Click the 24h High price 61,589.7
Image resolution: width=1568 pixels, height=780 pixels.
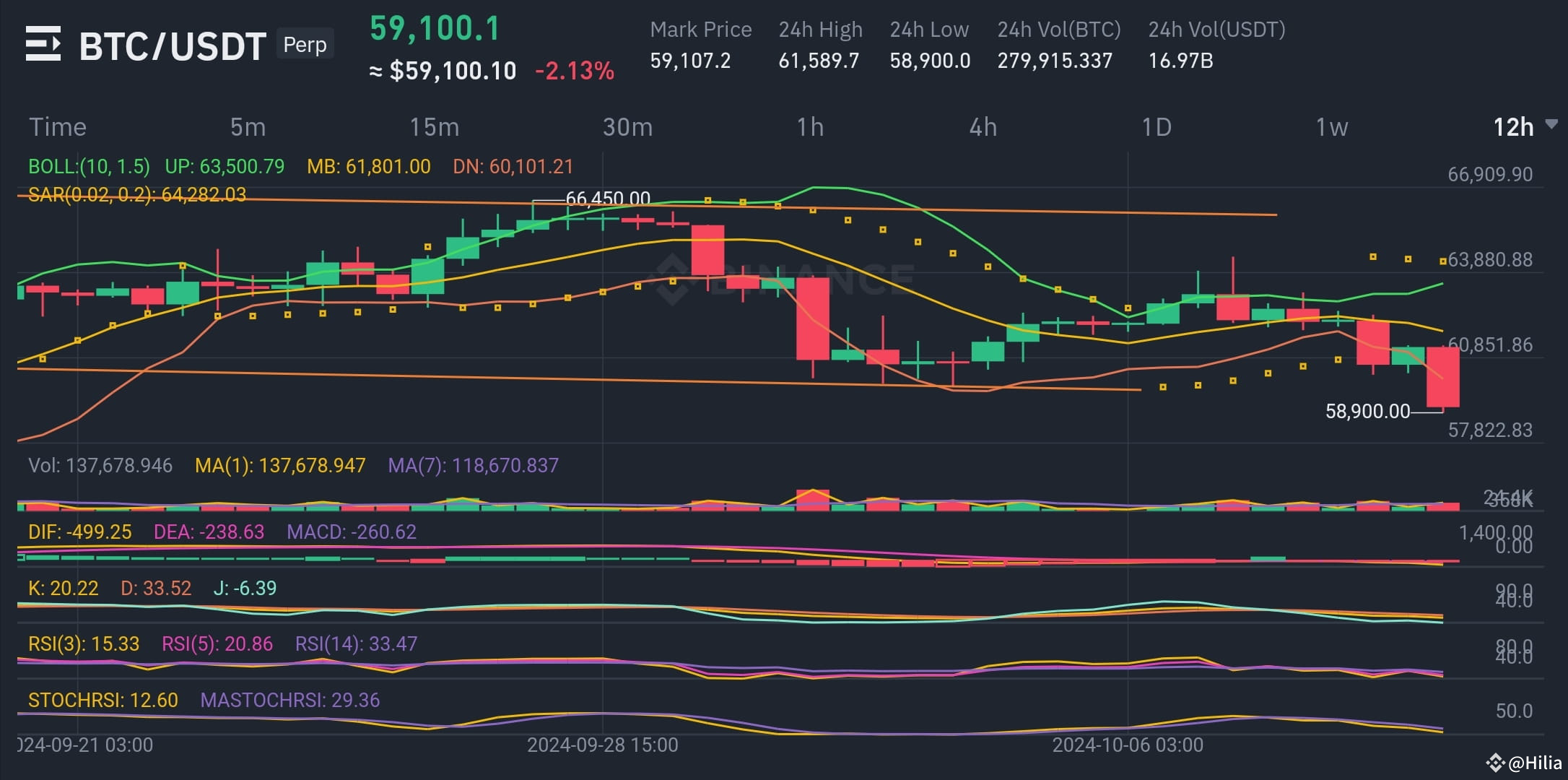pyautogui.click(x=819, y=61)
